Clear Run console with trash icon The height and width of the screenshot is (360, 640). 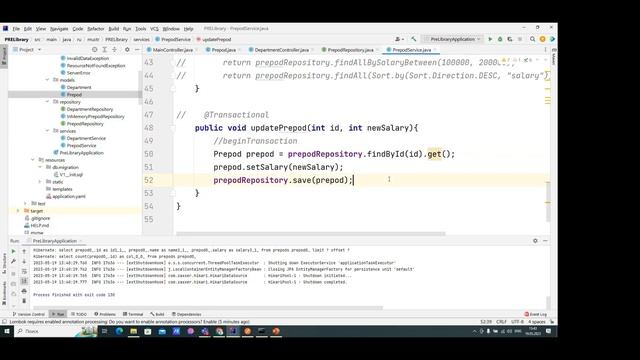coord(24,301)
